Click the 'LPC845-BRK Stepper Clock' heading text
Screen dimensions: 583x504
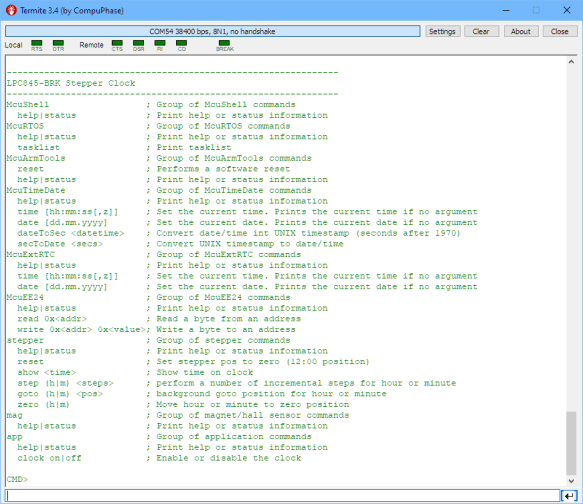tap(71, 83)
